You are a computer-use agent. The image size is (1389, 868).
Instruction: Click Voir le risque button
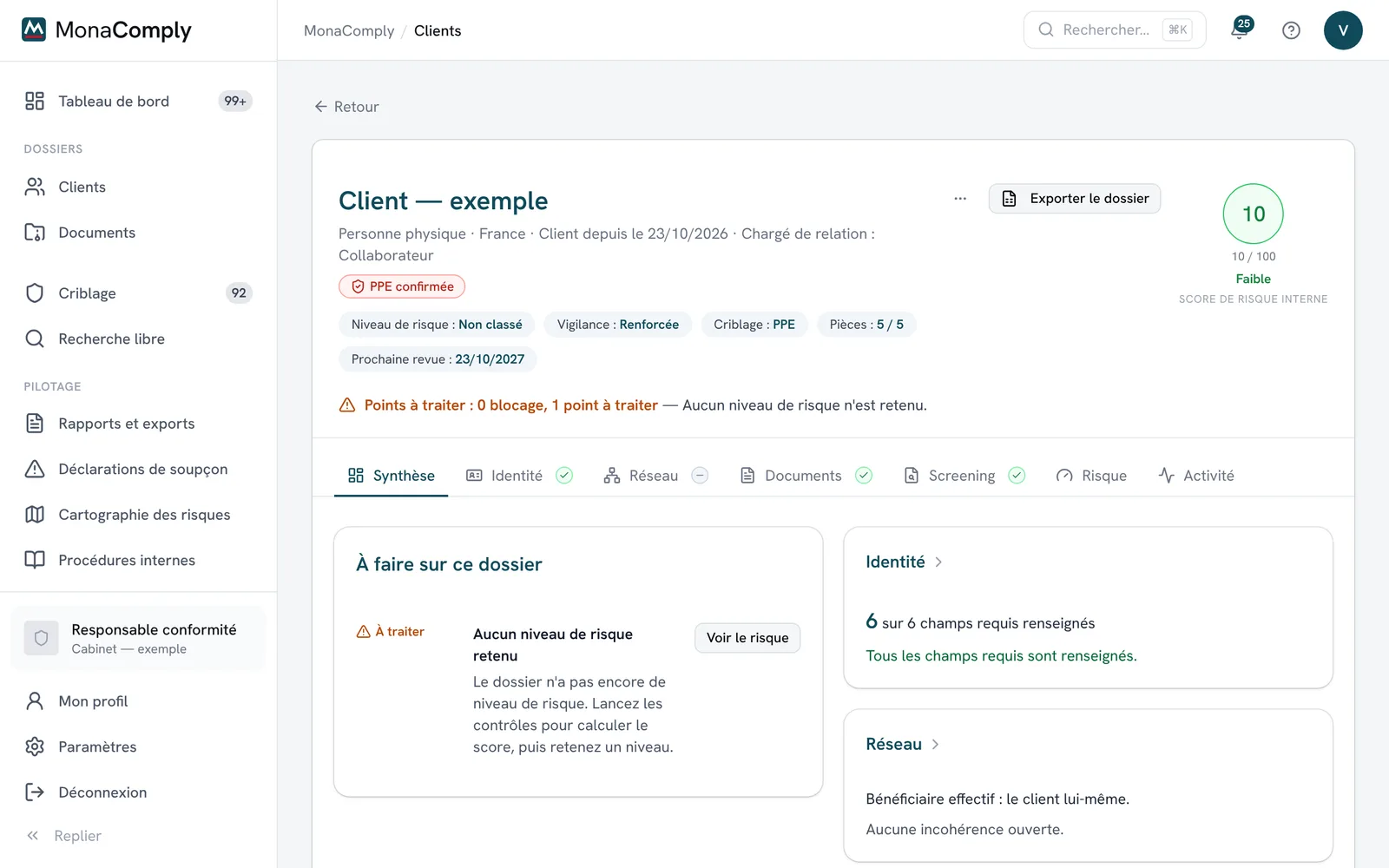(x=747, y=638)
